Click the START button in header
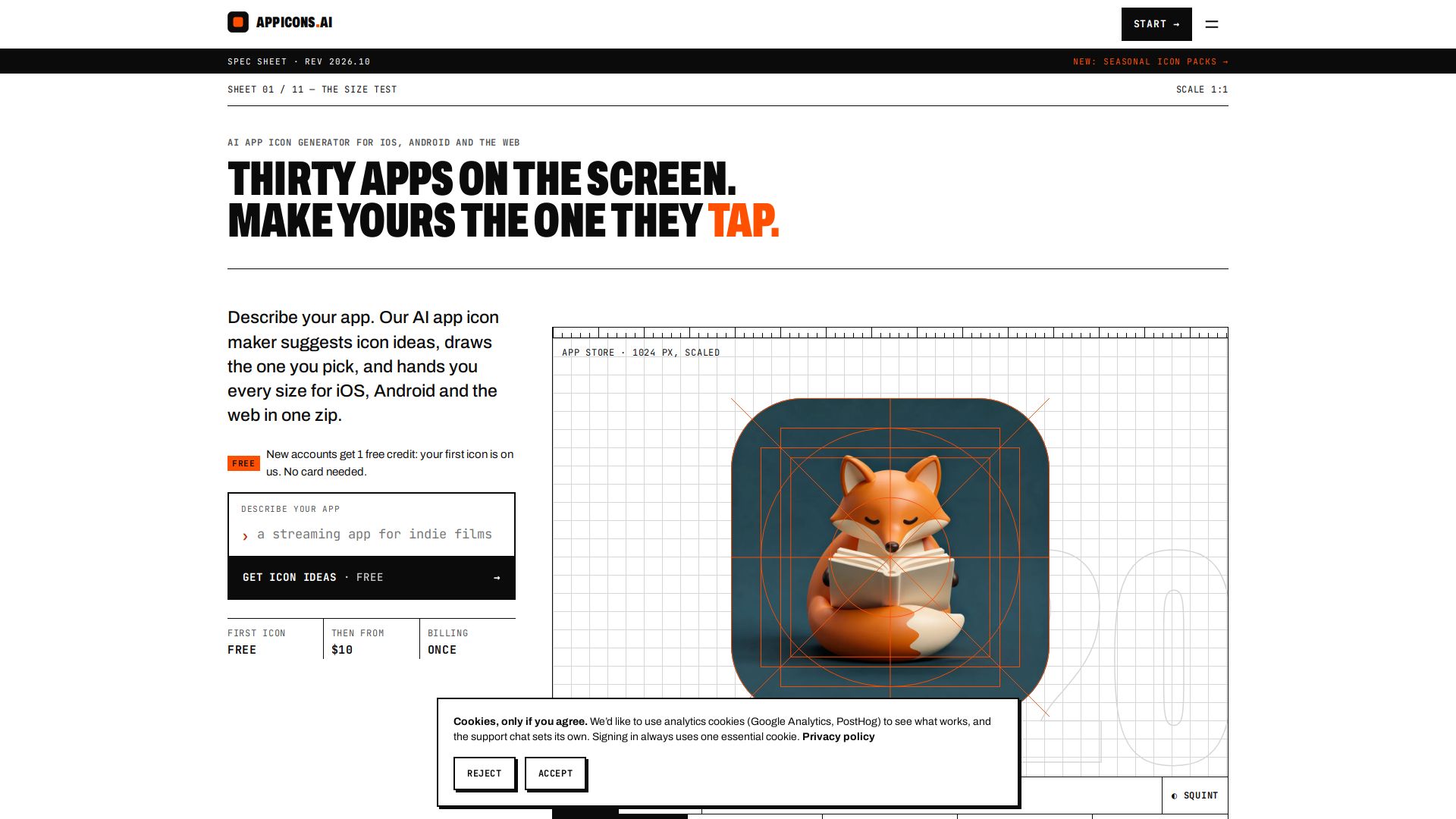Image resolution: width=1456 pixels, height=819 pixels. coord(1156,24)
